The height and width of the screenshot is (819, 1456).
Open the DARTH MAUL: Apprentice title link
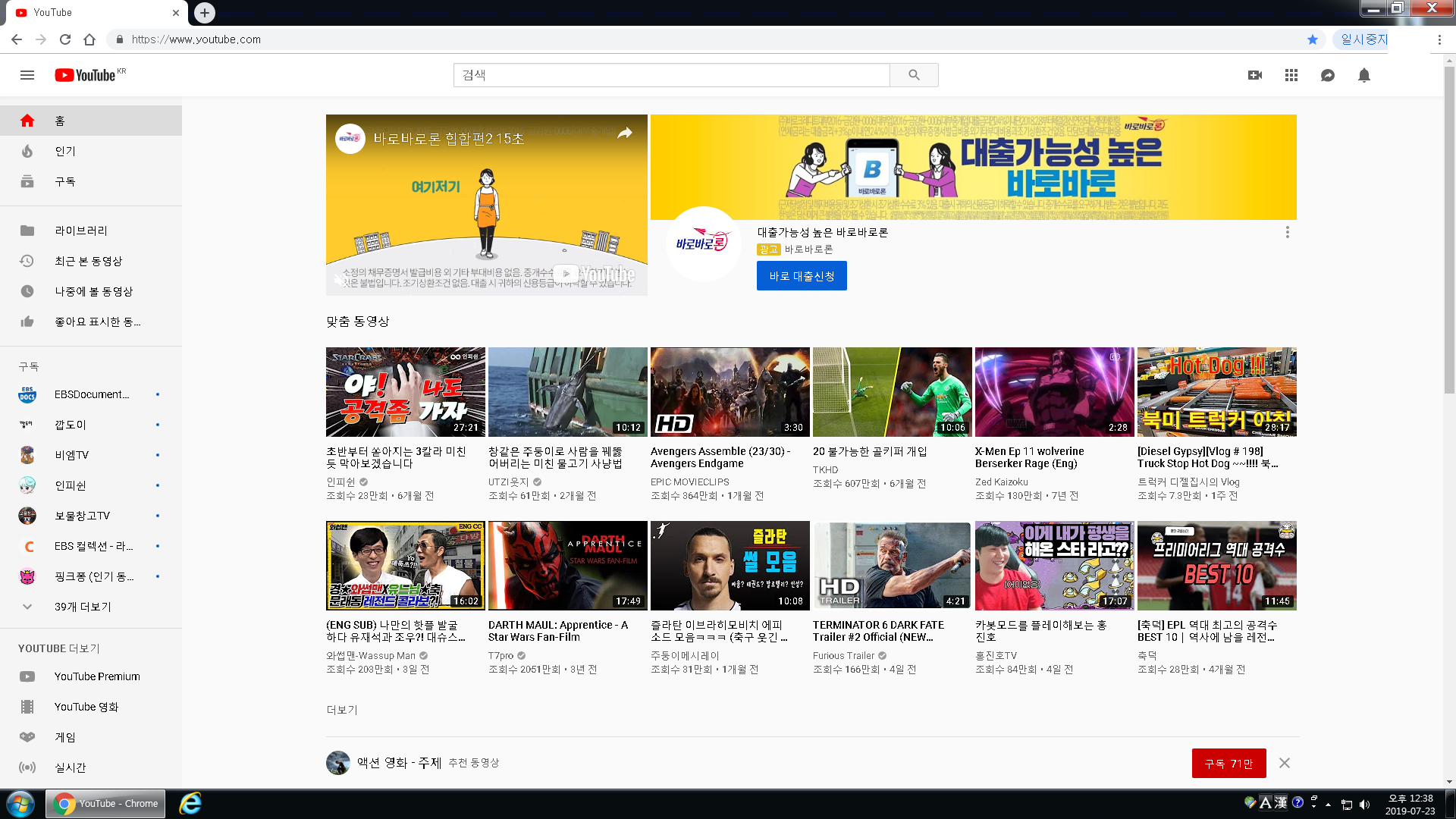(558, 631)
